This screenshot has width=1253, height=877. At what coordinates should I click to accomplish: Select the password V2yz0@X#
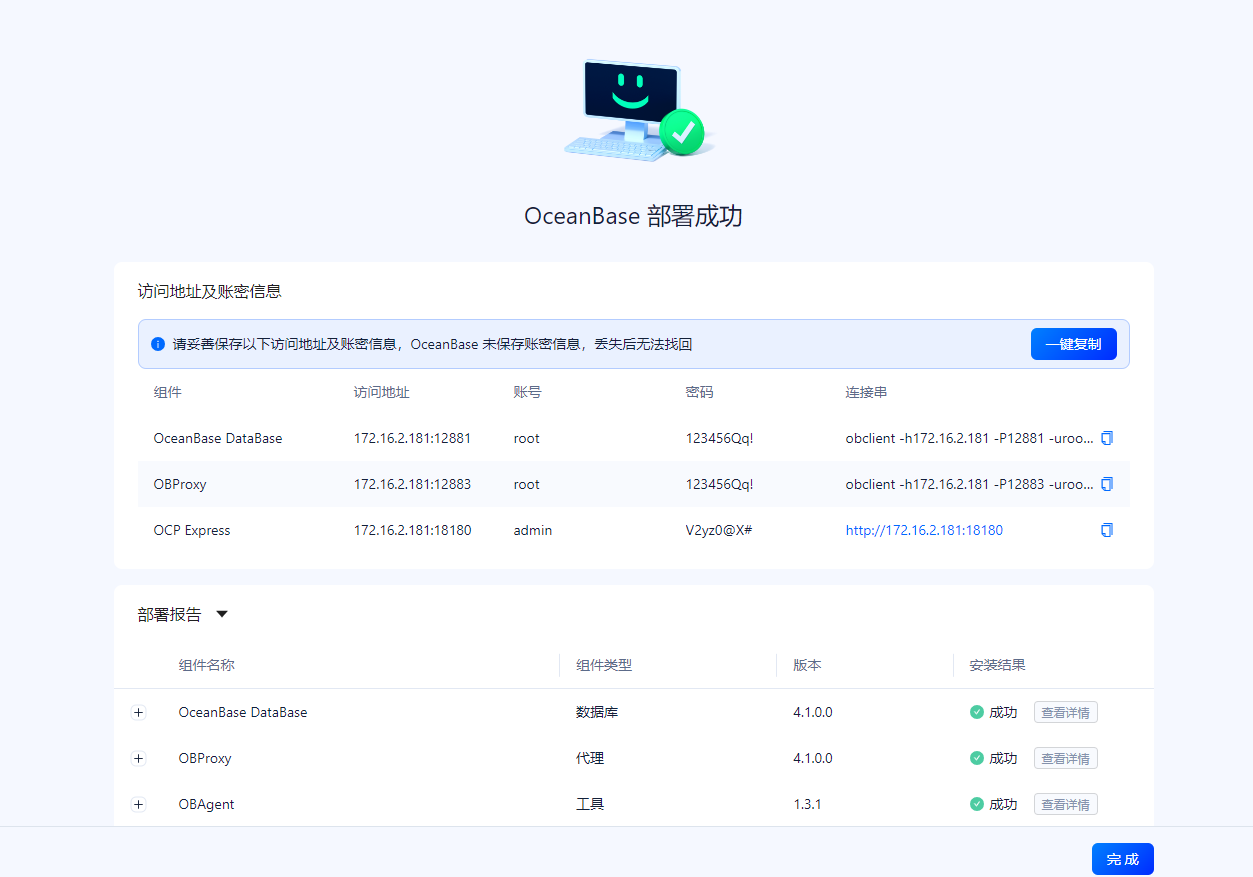click(x=719, y=530)
